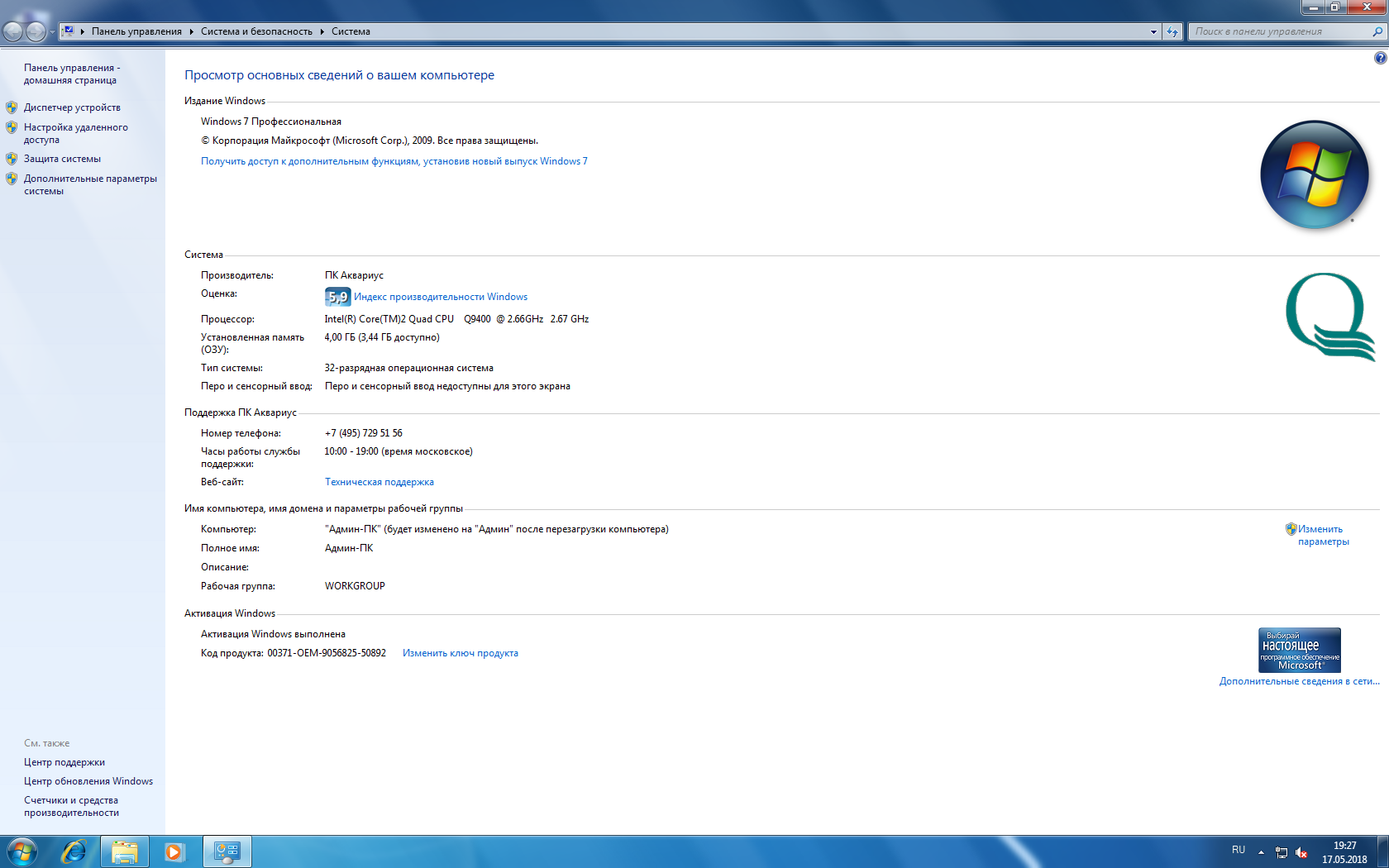Image resolution: width=1389 pixels, height=868 pixels.
Task: Click the Control Panel icon in address bar
Action: (x=69, y=31)
